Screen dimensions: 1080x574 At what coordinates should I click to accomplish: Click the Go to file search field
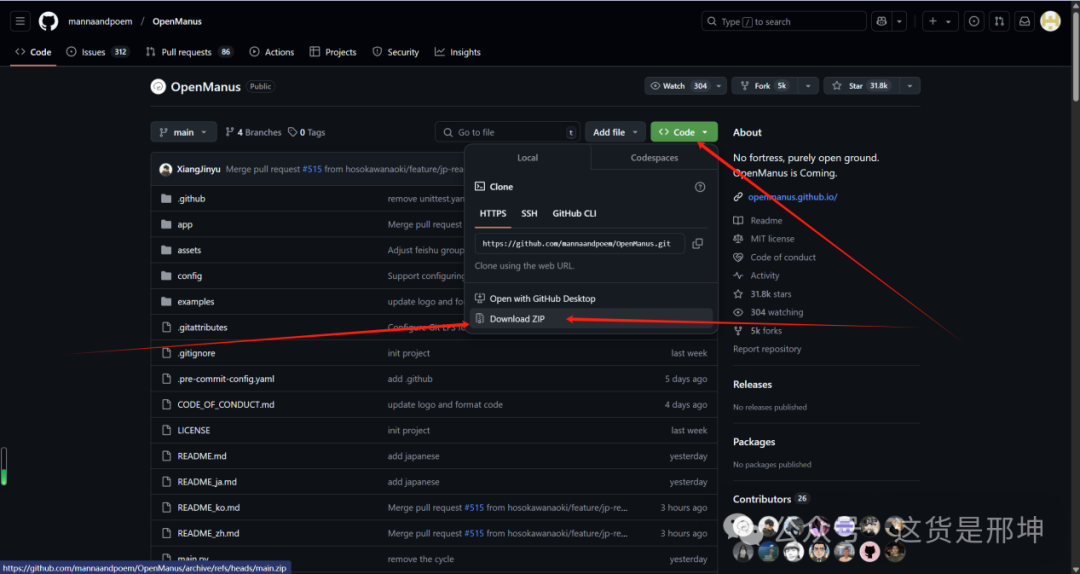[508, 132]
